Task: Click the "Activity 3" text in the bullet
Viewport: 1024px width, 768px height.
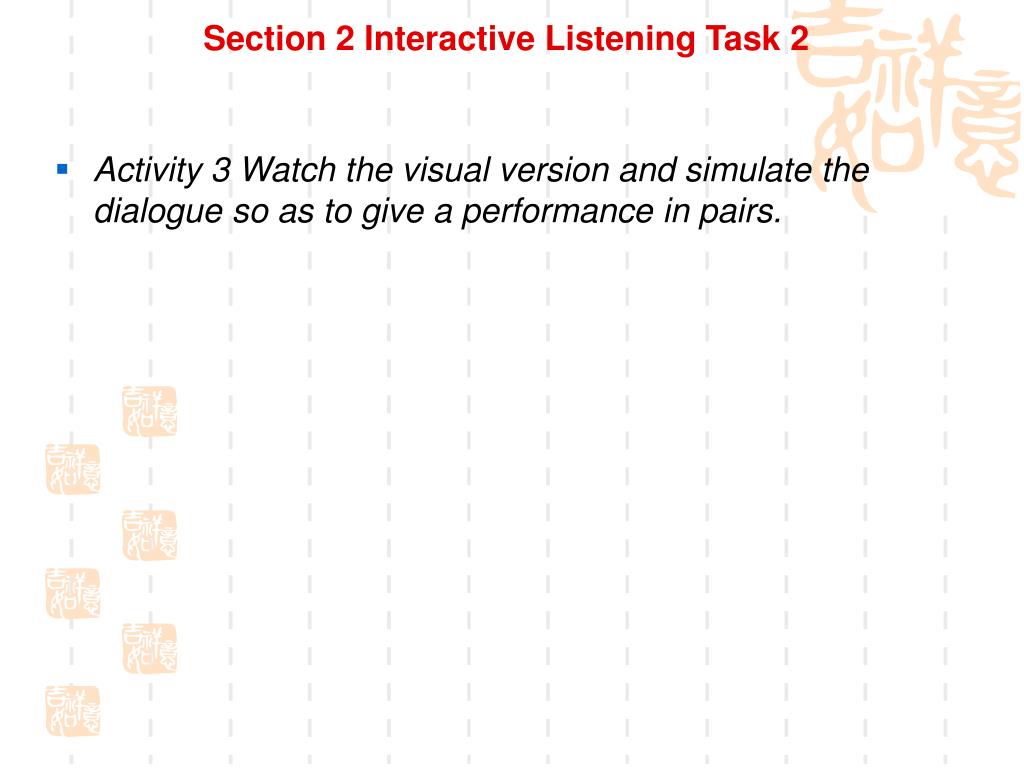Action: point(163,171)
